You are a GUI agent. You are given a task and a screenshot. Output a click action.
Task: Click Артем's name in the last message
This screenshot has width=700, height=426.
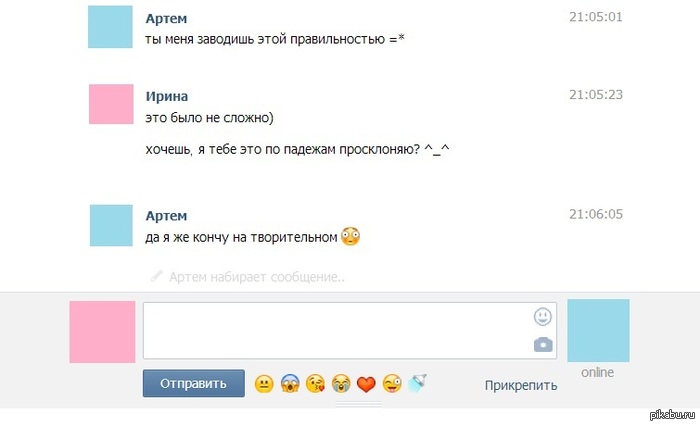(166, 216)
